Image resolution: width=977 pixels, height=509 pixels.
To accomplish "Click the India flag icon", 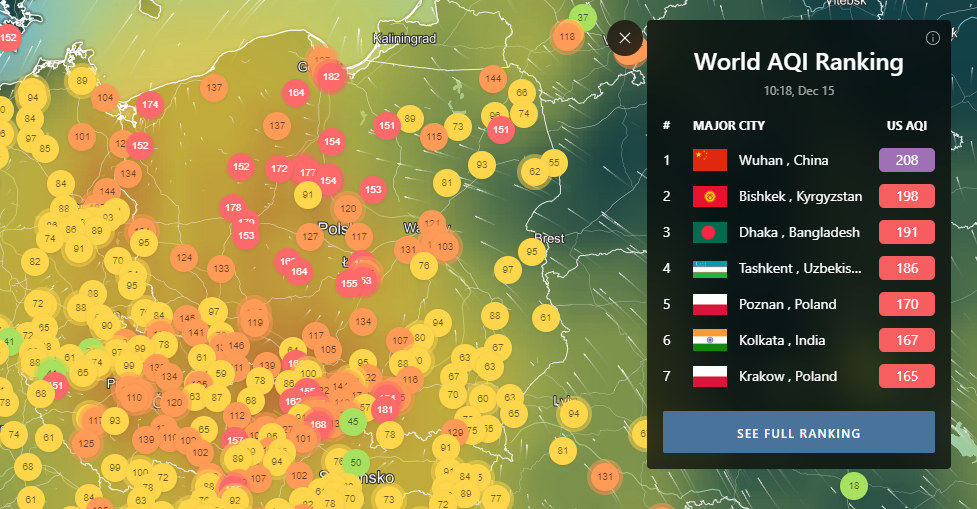I will click(710, 340).
